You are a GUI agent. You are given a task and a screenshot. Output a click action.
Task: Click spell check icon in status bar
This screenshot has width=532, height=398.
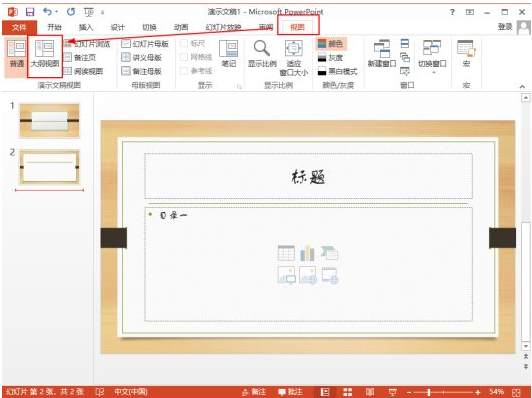click(x=99, y=392)
